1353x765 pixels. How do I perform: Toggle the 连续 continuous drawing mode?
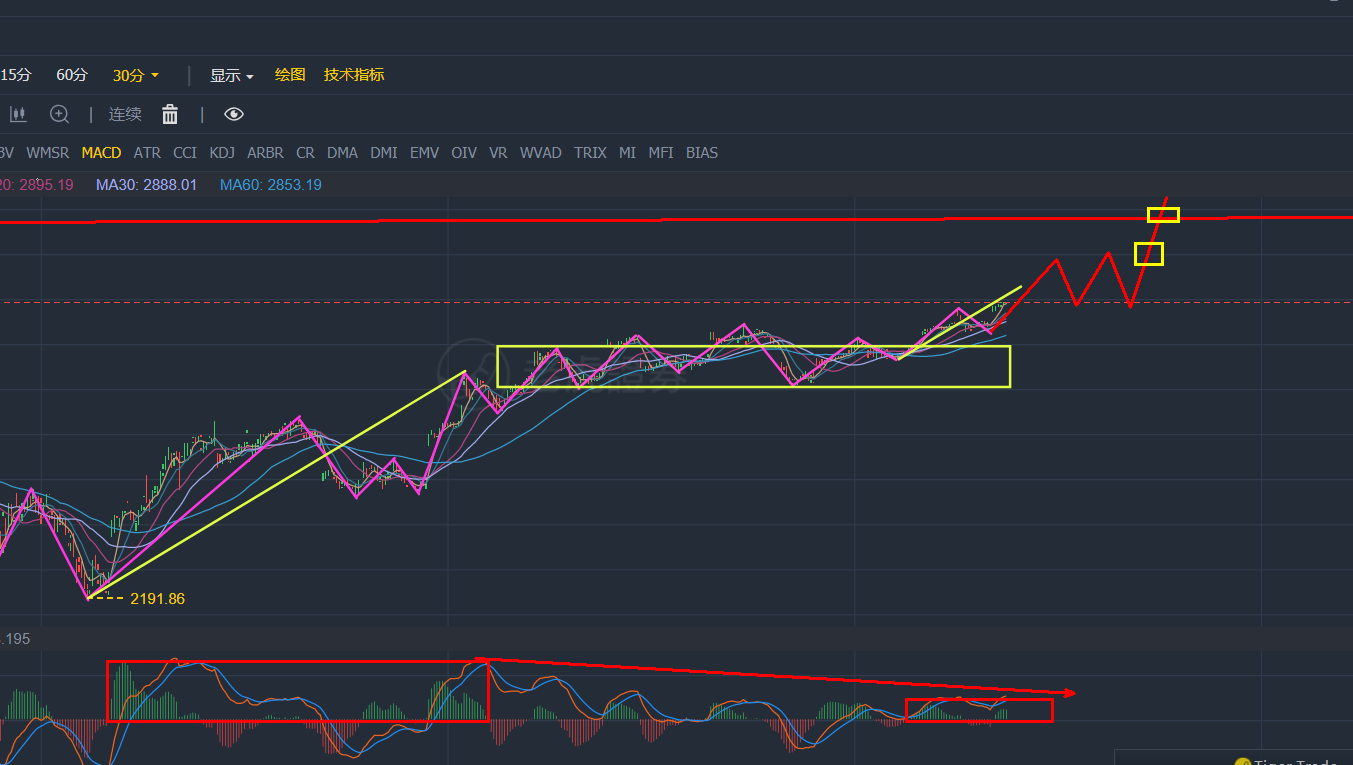pyautogui.click(x=125, y=114)
